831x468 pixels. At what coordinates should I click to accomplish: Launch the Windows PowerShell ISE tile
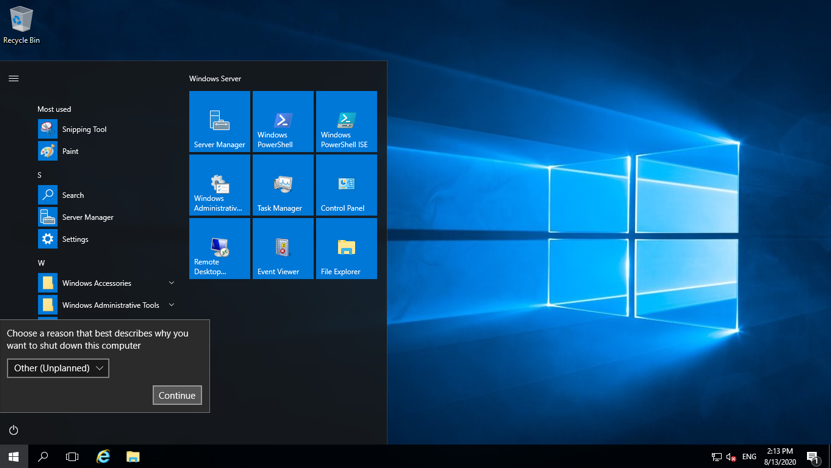coord(347,122)
